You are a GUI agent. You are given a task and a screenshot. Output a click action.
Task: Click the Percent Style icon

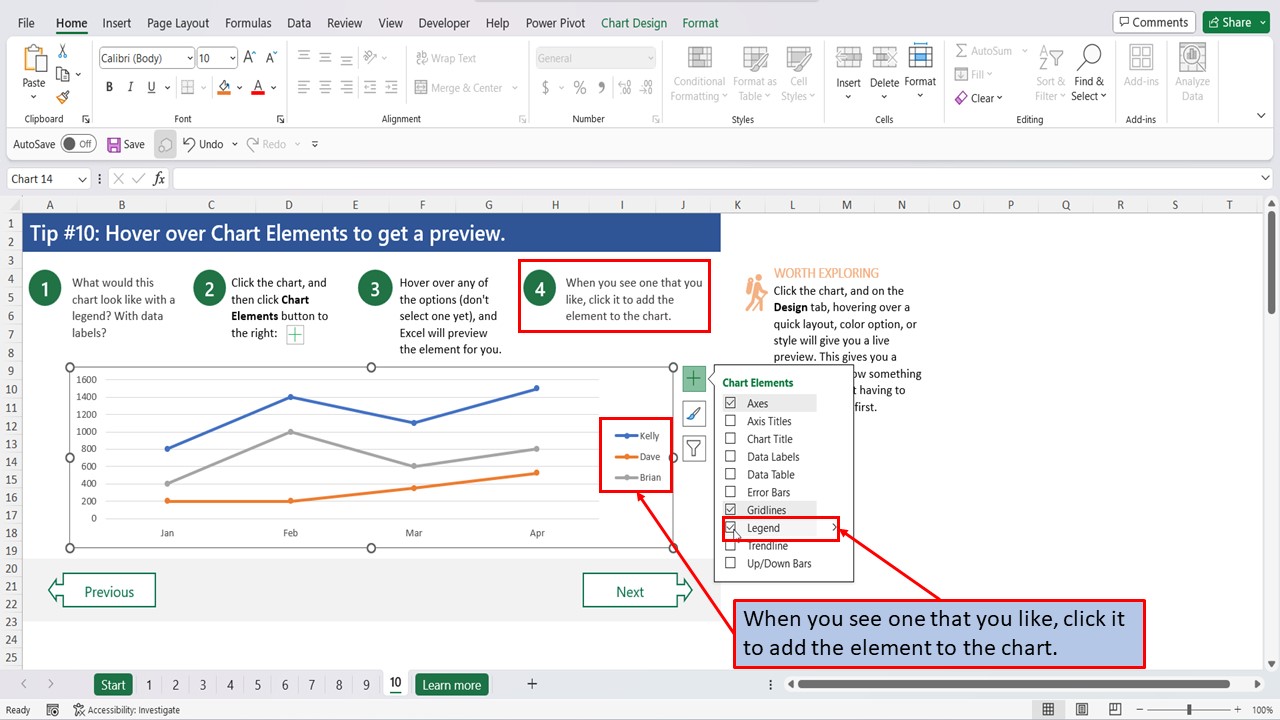pos(579,88)
